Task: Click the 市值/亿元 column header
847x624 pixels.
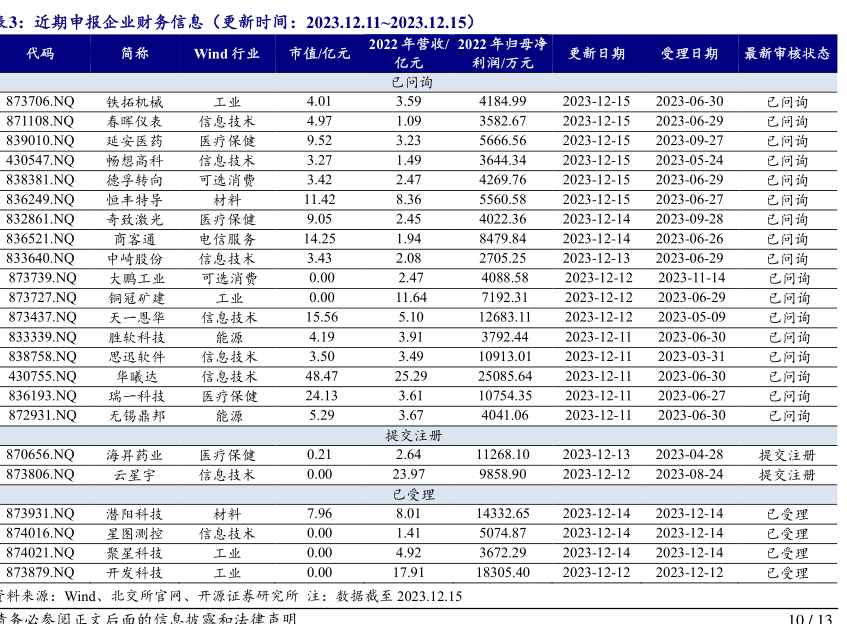Action: 320,53
